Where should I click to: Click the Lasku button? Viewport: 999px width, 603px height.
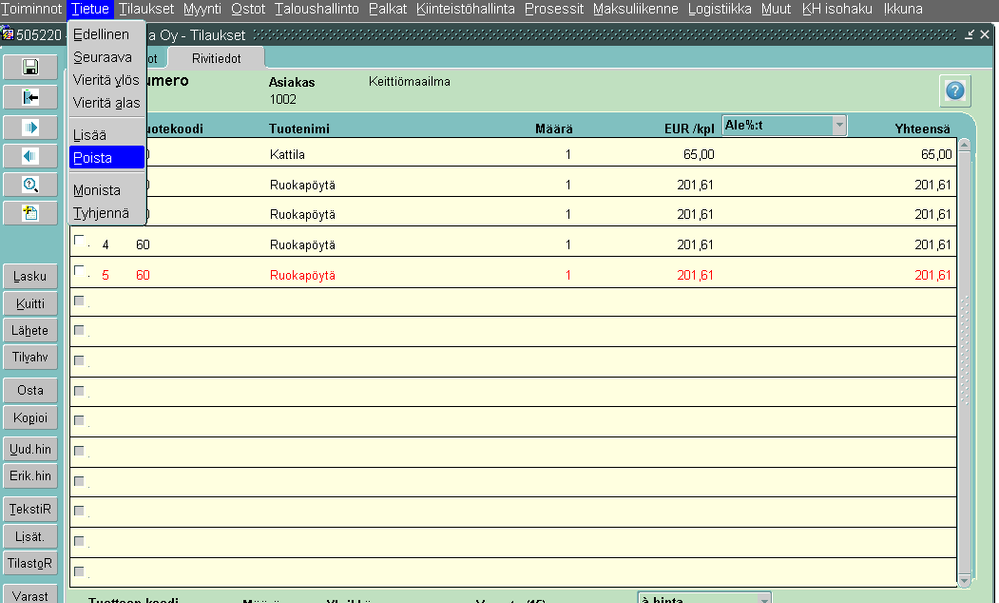[30, 277]
